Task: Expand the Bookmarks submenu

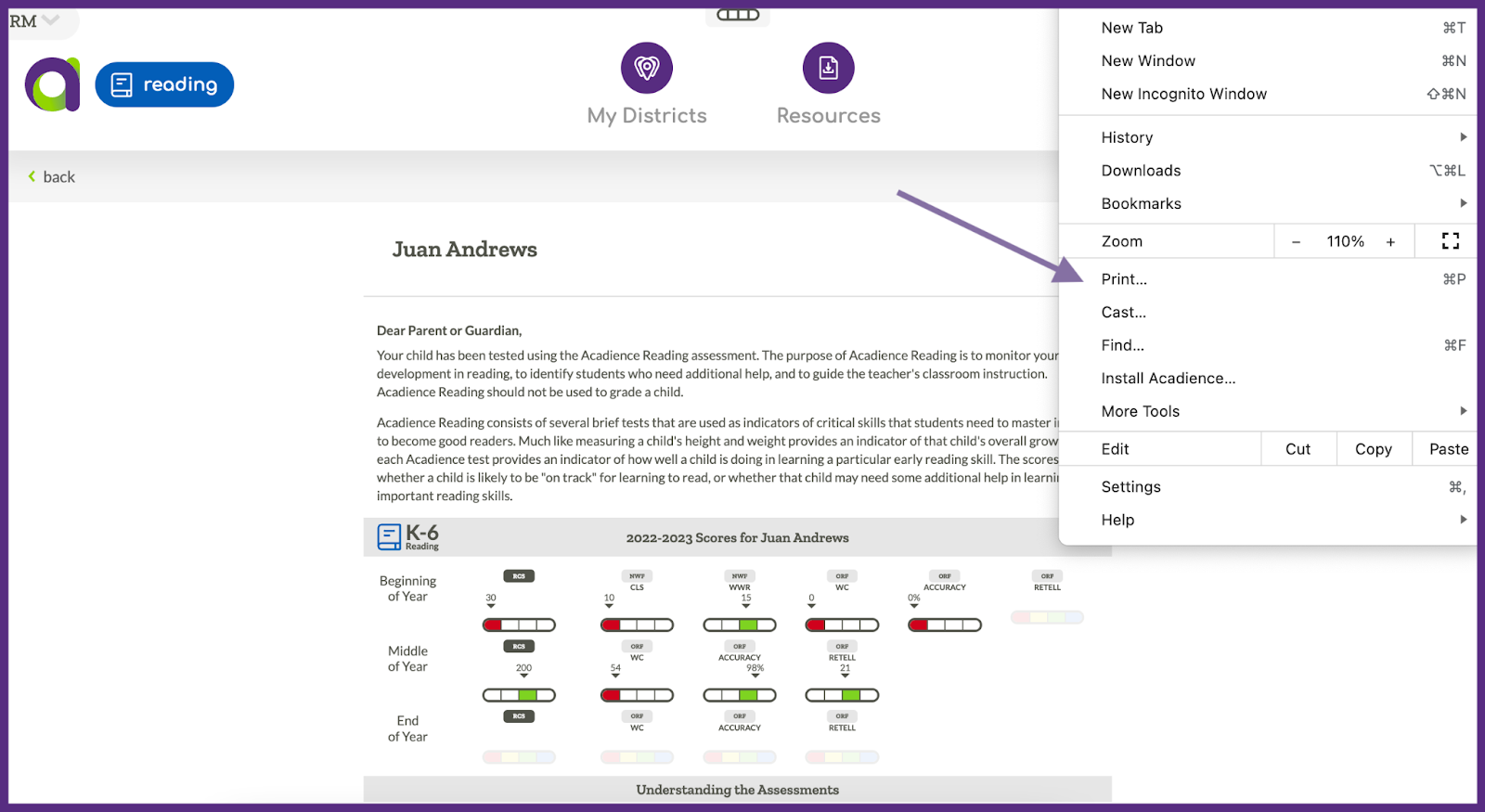Action: click(1268, 204)
